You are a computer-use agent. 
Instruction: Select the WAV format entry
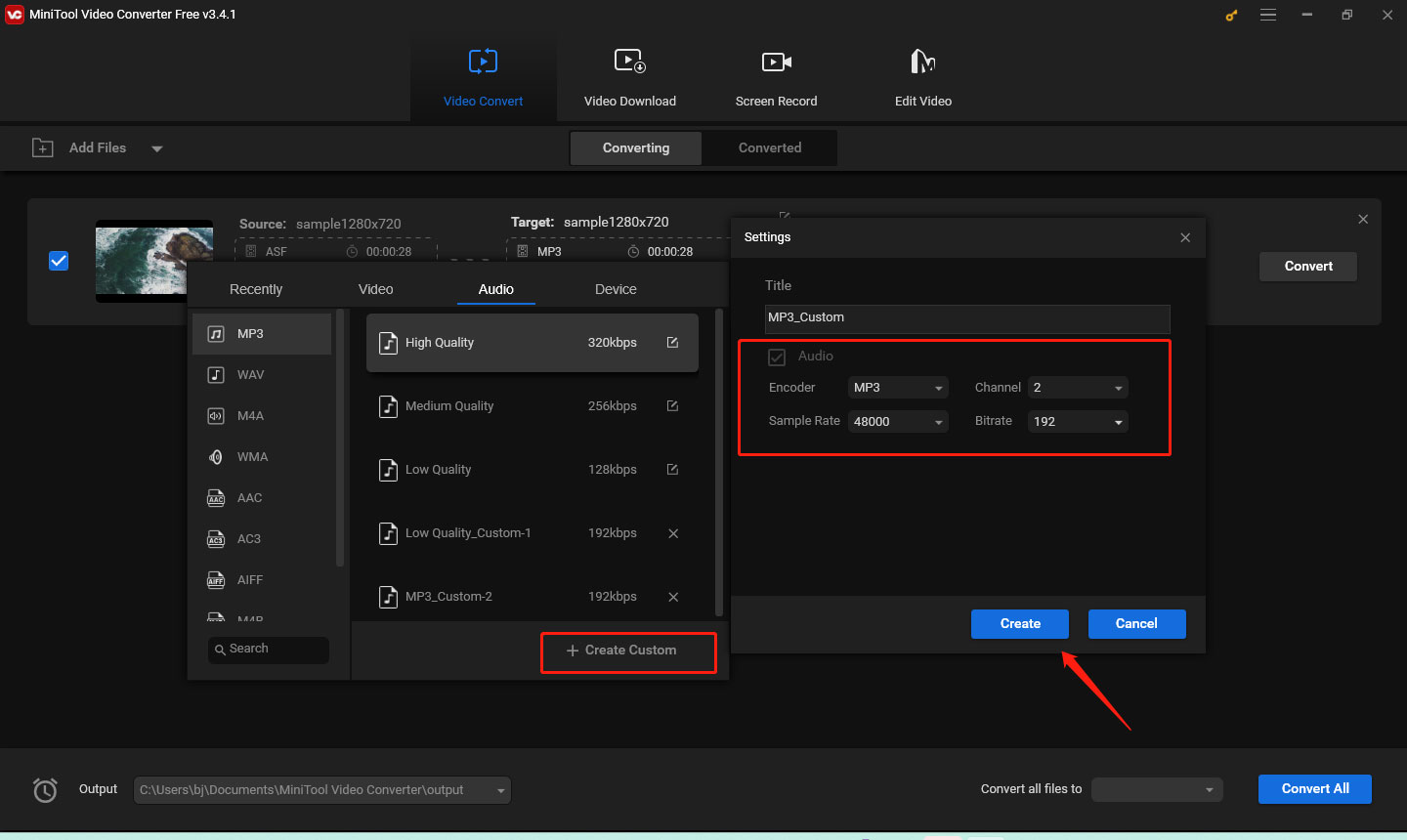click(x=262, y=375)
